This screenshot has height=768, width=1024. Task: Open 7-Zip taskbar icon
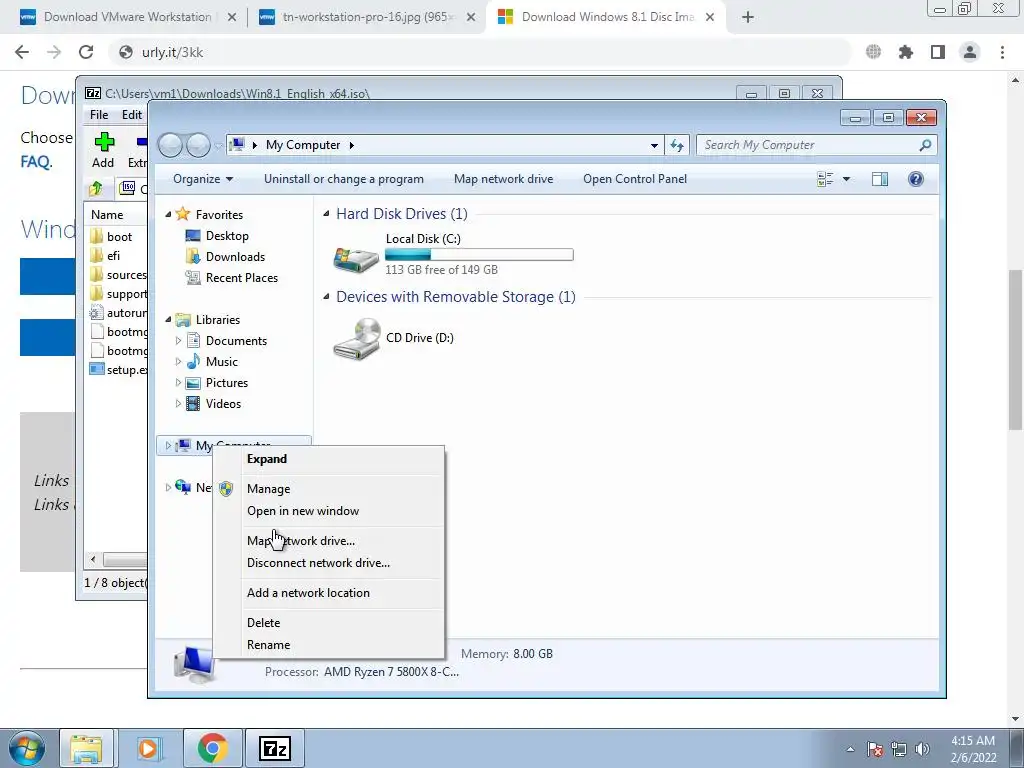(274, 748)
